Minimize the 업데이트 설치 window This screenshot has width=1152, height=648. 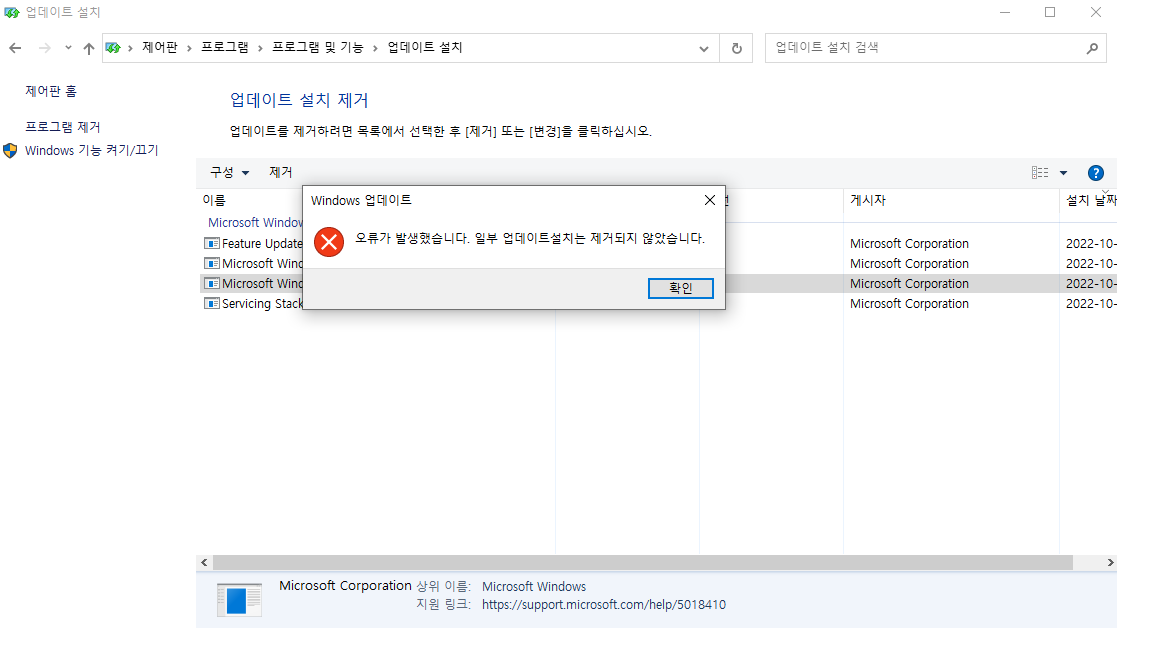tap(1005, 12)
